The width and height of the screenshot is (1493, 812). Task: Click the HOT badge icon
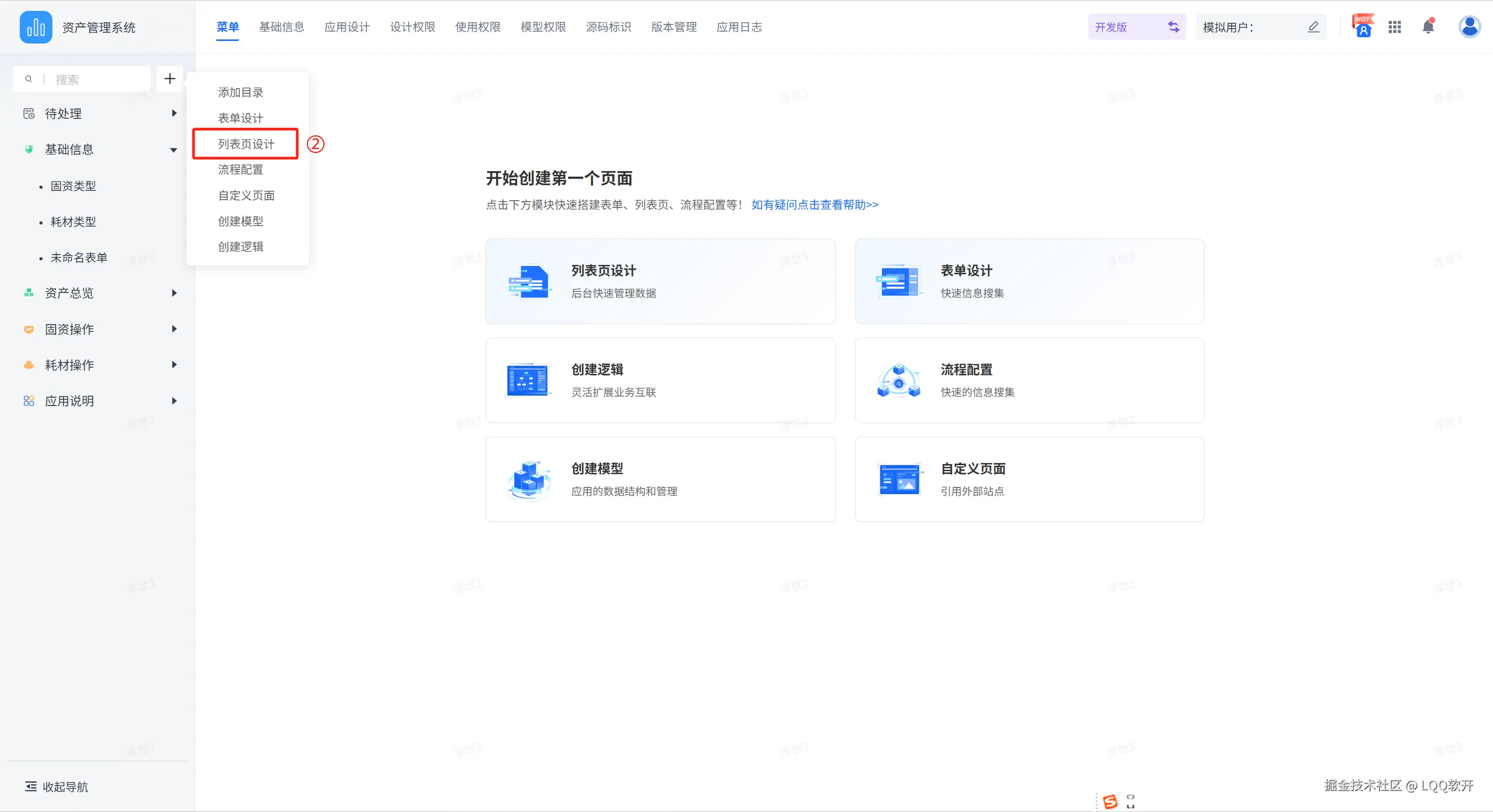tap(1363, 26)
